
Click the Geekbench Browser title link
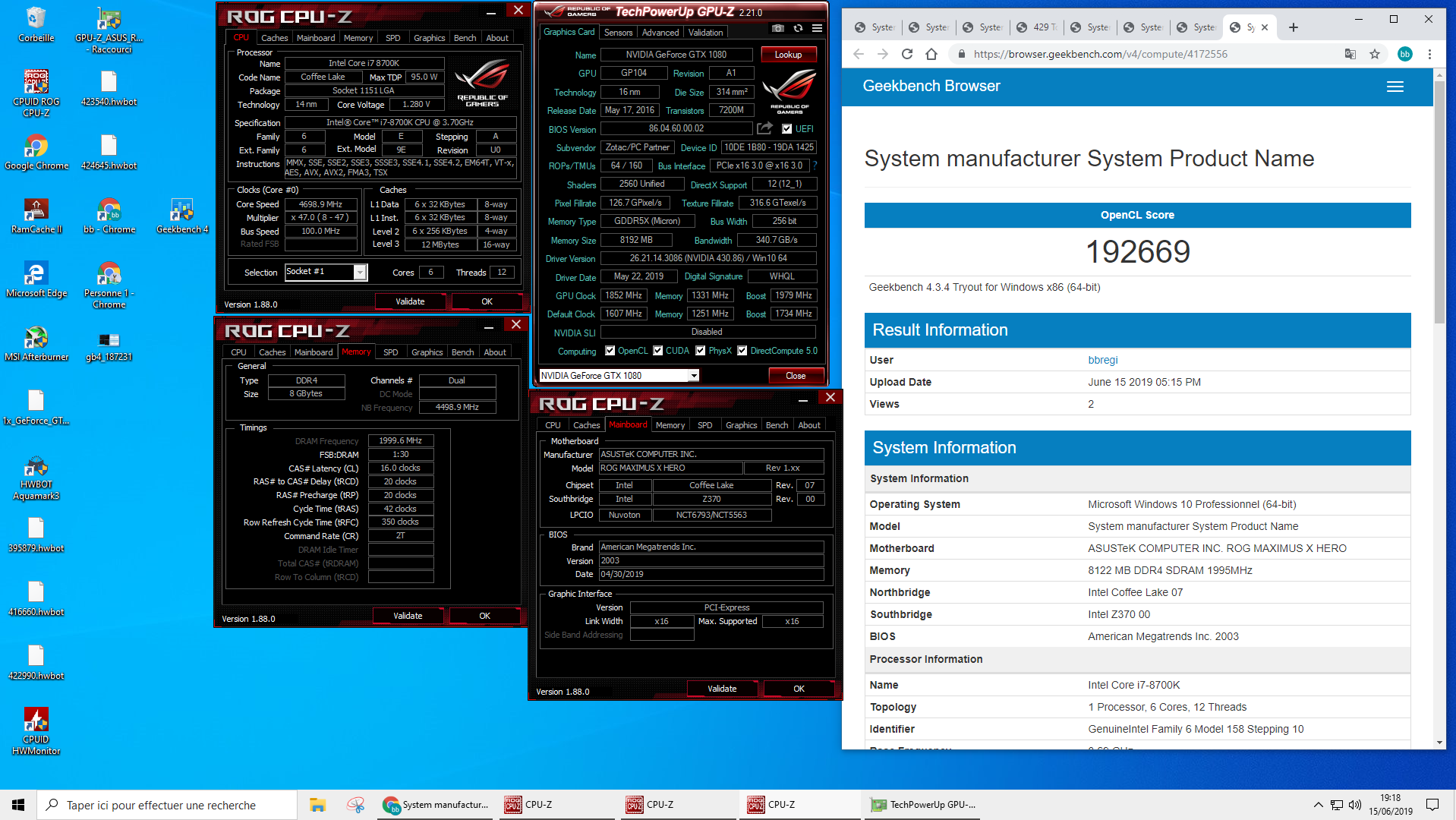click(931, 87)
